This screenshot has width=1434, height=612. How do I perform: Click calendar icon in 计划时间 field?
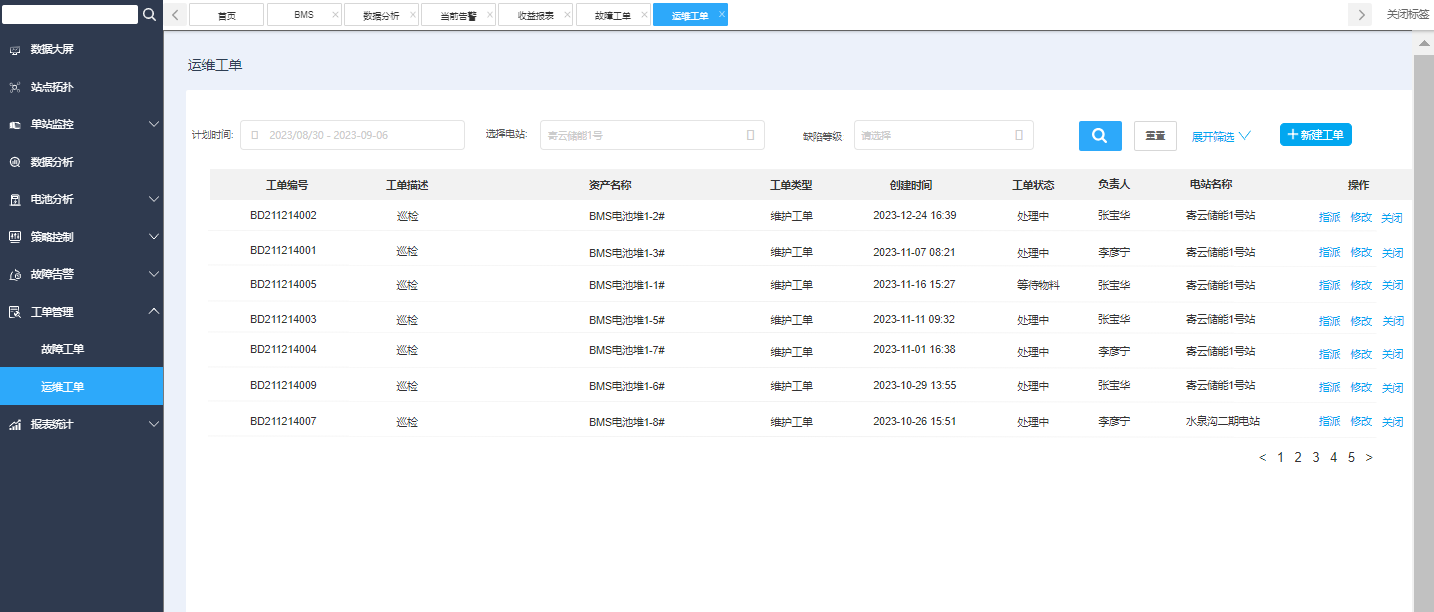(x=254, y=135)
